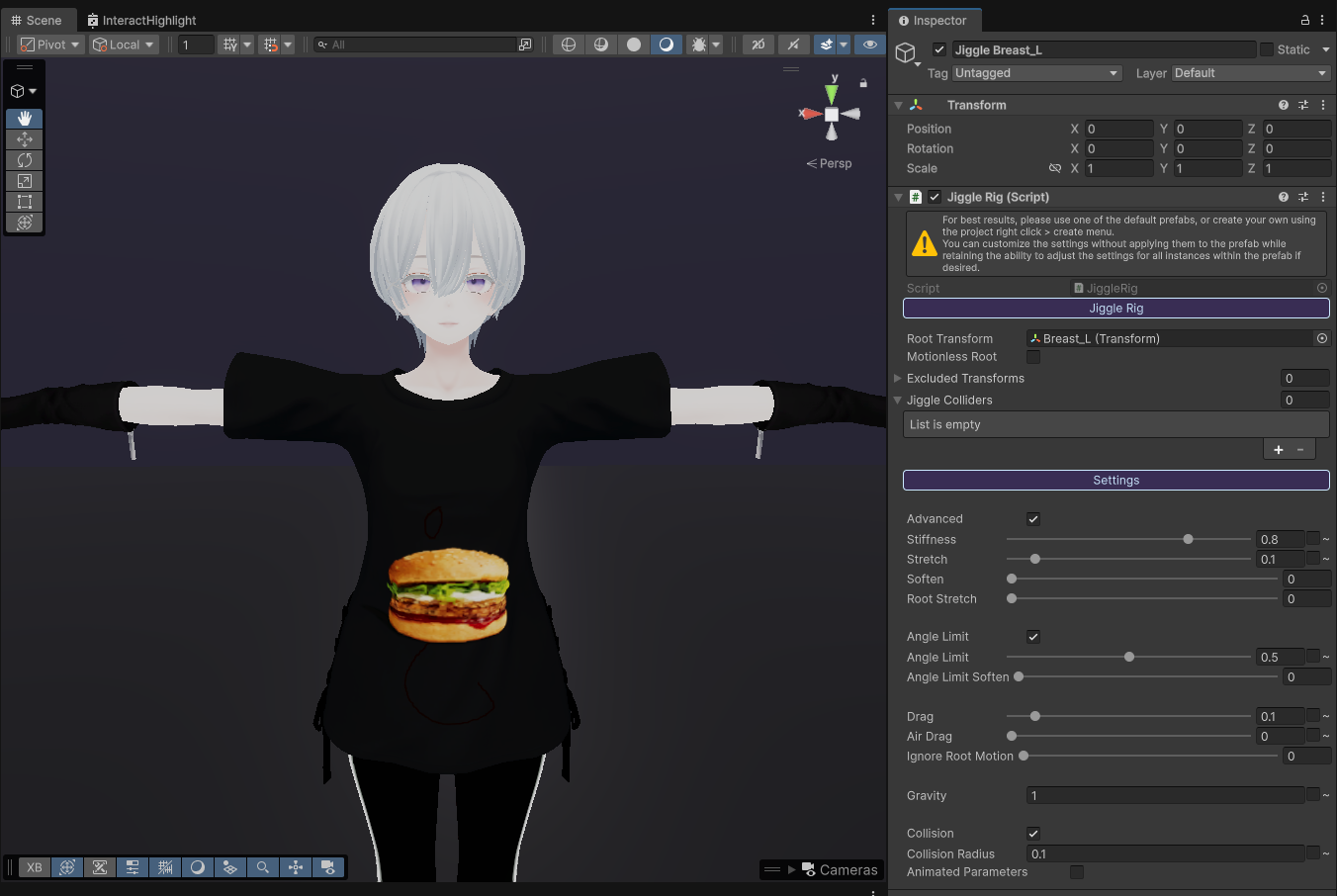Viewport: 1337px width, 896px height.
Task: Click the Settings button in Jiggle Rig
Action: click(x=1115, y=480)
